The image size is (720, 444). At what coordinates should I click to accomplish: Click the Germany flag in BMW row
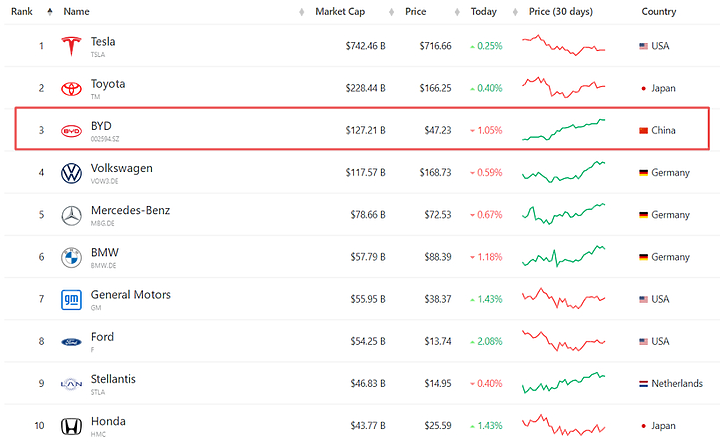pyautogui.click(x=643, y=257)
